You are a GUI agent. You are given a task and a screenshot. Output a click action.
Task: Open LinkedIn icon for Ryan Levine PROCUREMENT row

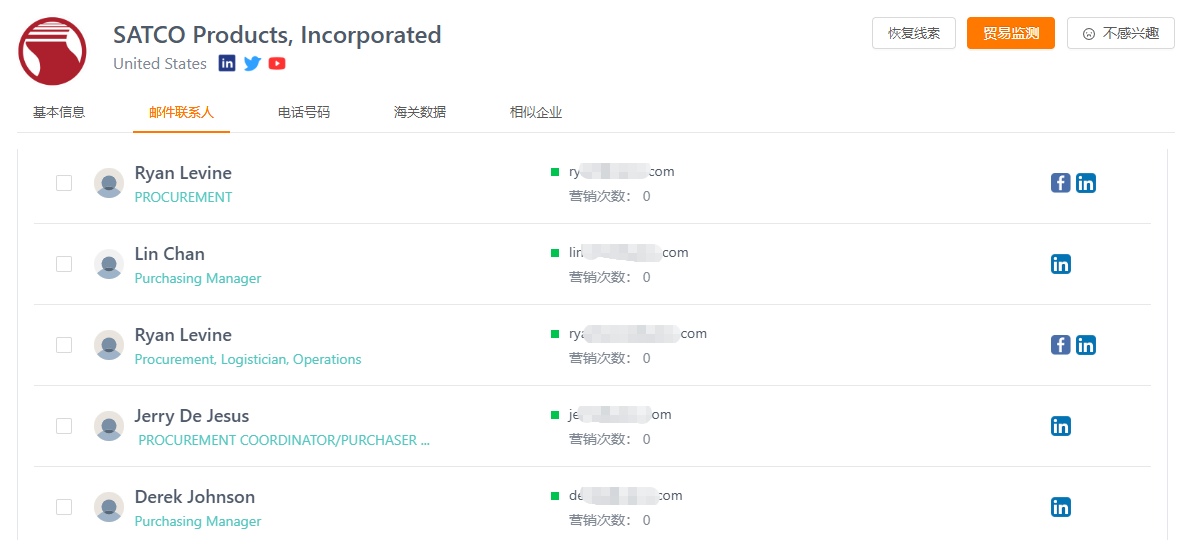tap(1086, 183)
